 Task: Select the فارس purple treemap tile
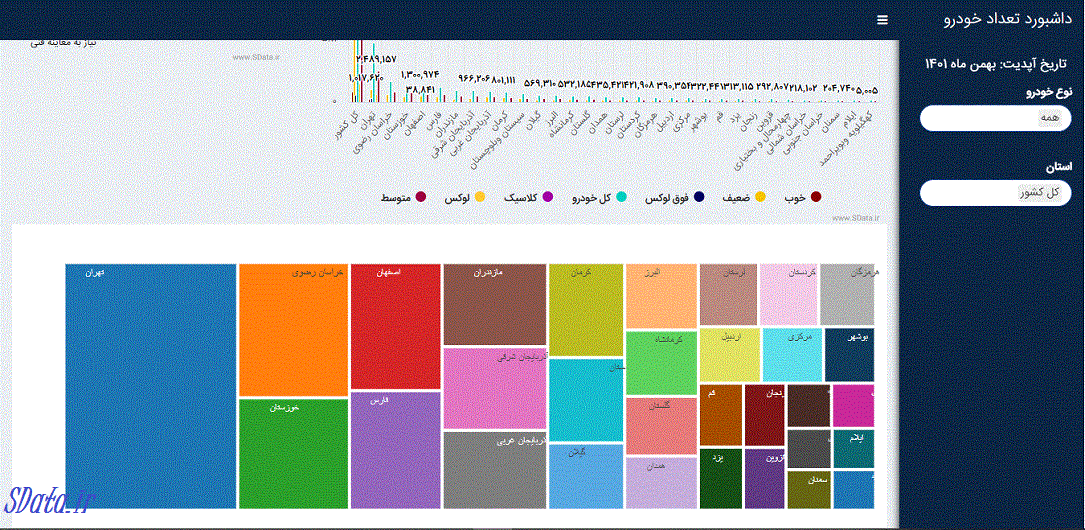pyautogui.click(x=395, y=450)
